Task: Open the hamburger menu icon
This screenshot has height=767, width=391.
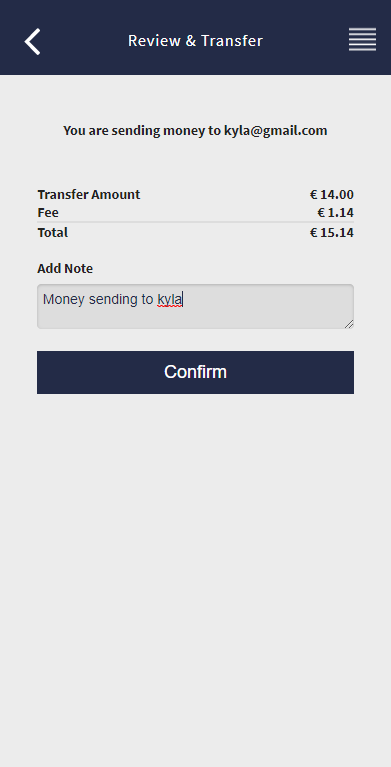Action: pyautogui.click(x=362, y=39)
